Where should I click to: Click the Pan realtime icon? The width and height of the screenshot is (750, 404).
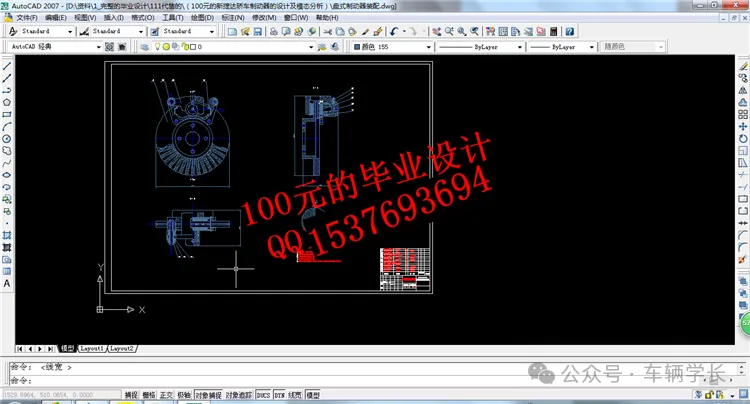[x=437, y=32]
